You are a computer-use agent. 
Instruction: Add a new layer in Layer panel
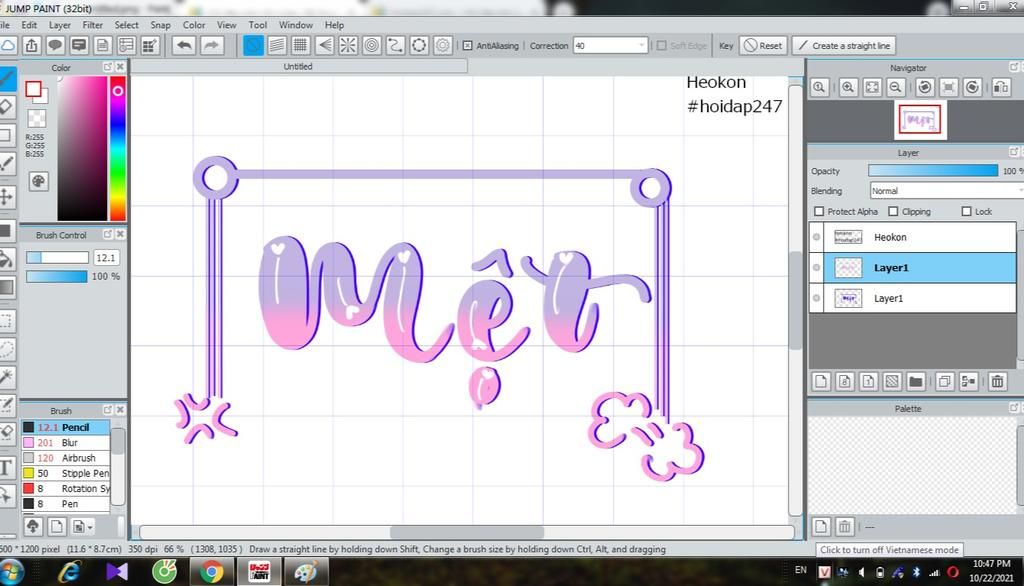point(821,381)
